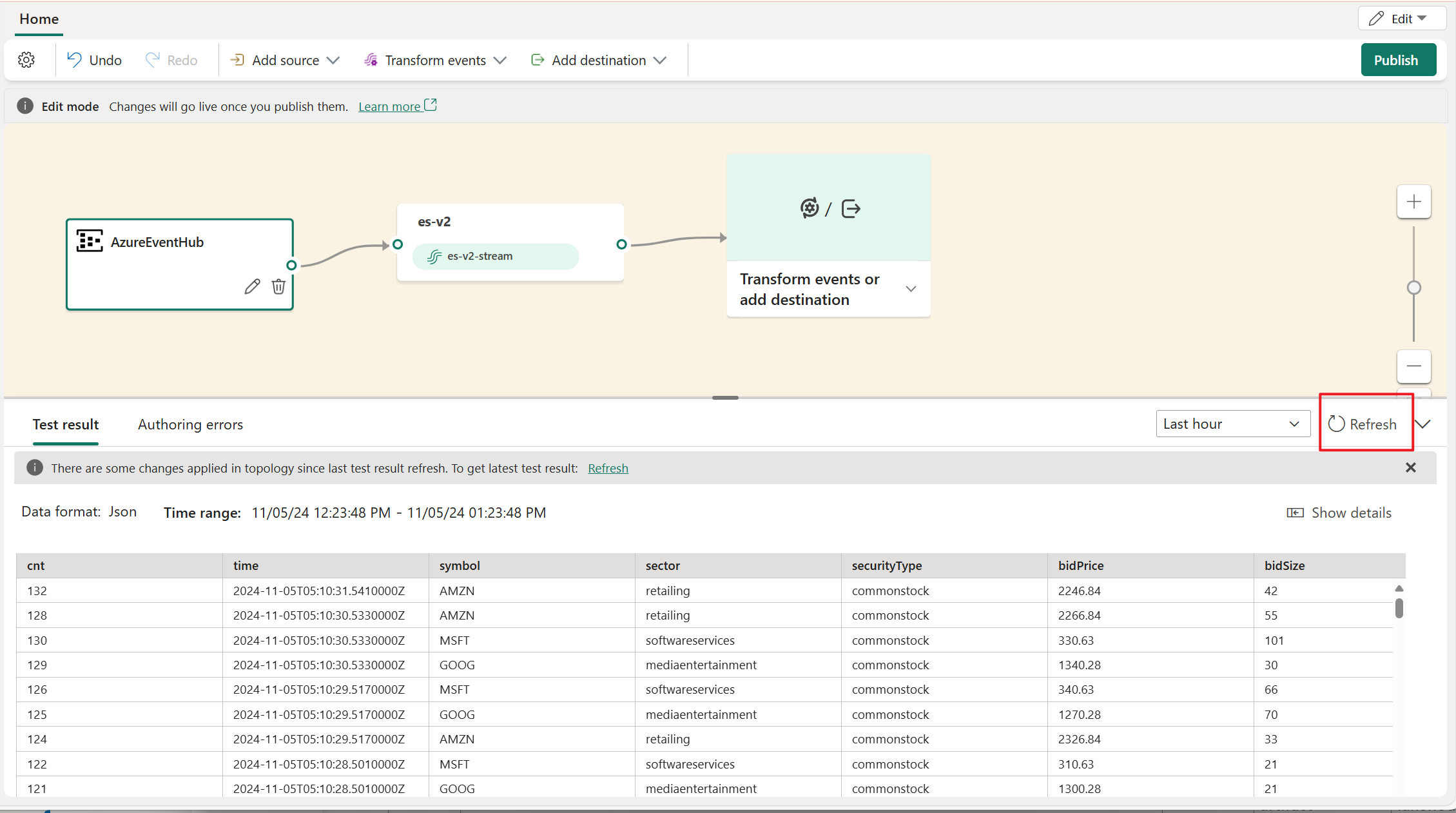
Task: Select the Authoring errors tab
Action: 190,423
